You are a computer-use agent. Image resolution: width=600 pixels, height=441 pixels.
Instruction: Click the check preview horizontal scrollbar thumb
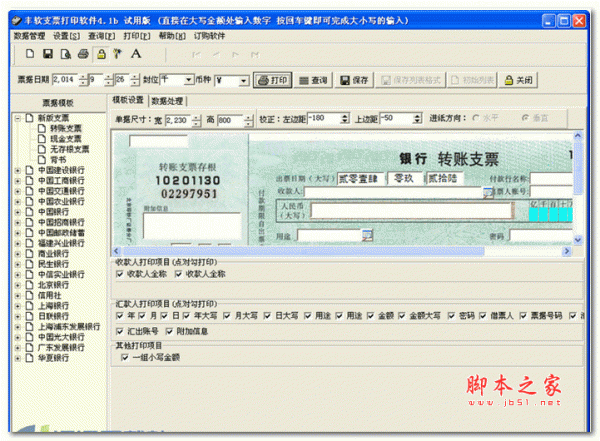click(x=303, y=251)
